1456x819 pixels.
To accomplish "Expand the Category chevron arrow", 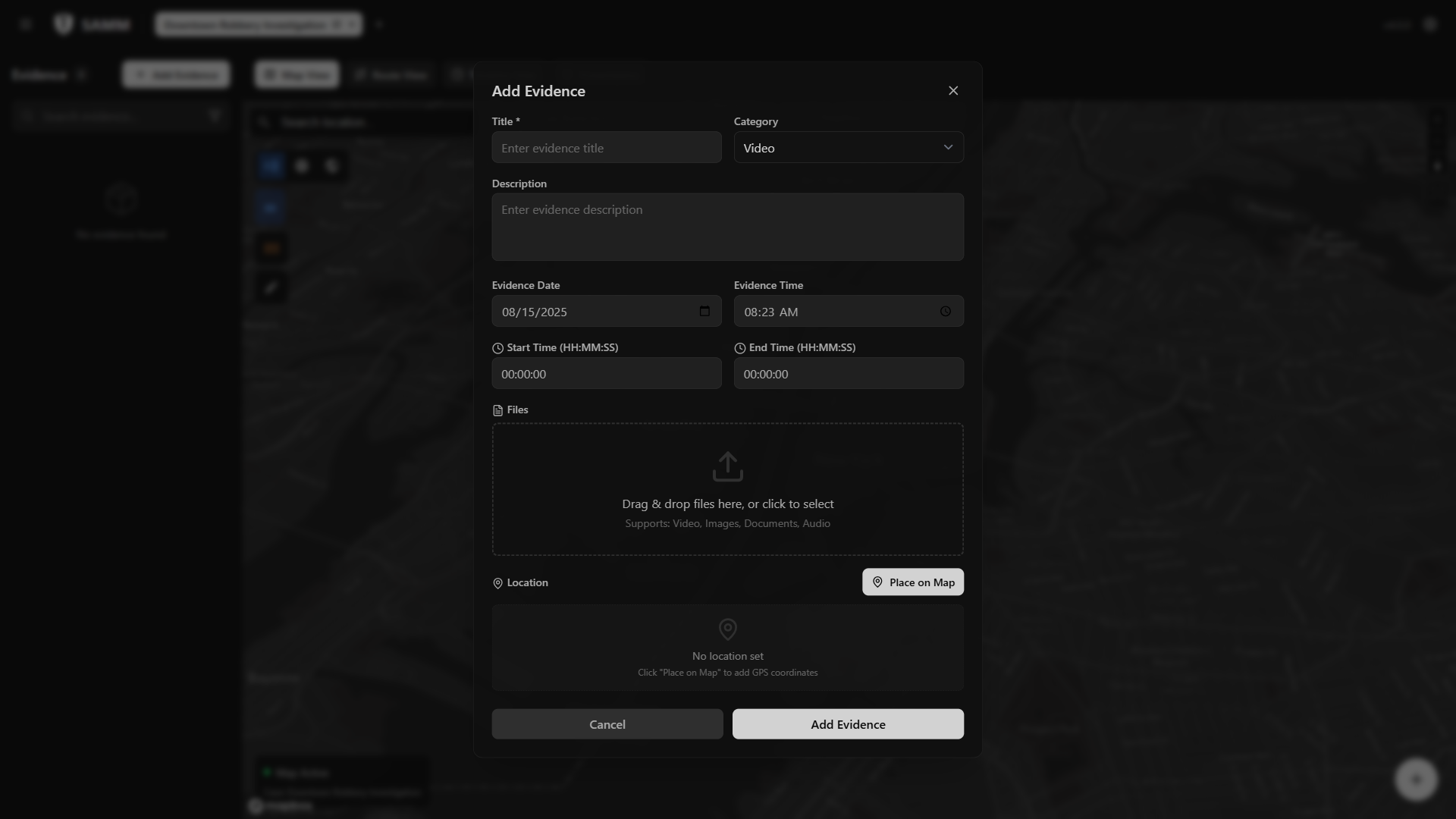I will (x=948, y=147).
